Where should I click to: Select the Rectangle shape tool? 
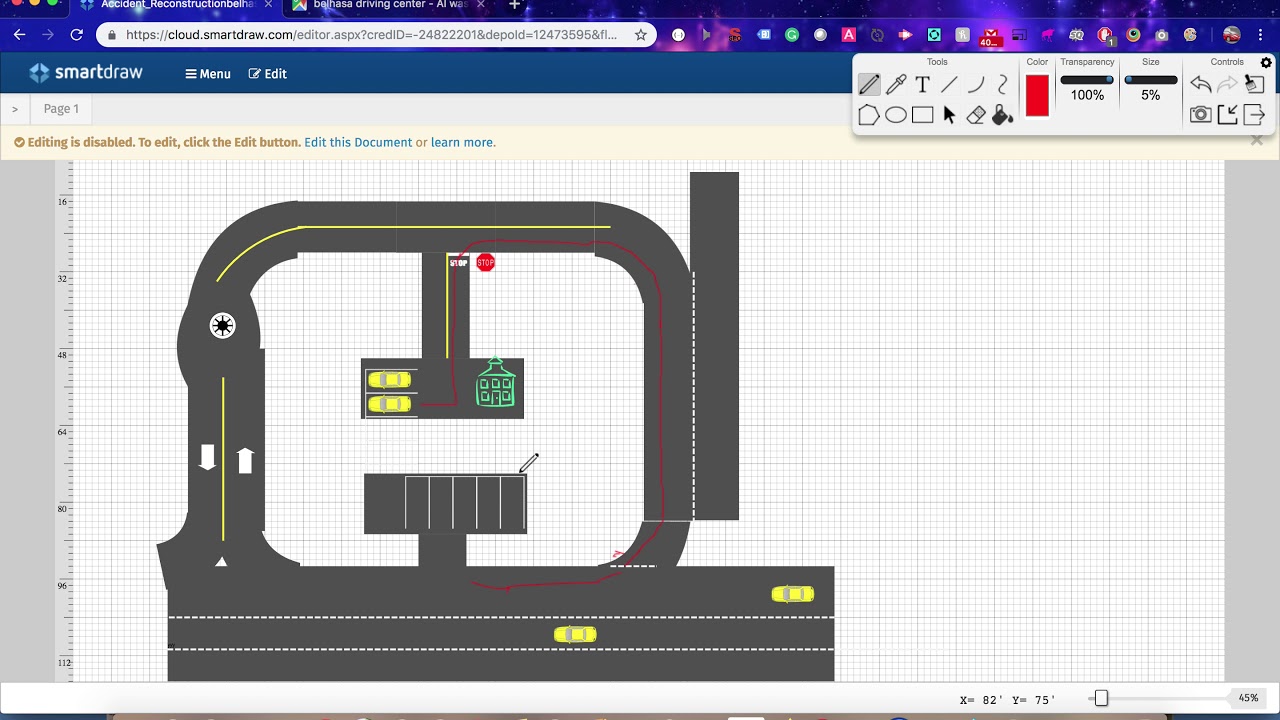922,115
